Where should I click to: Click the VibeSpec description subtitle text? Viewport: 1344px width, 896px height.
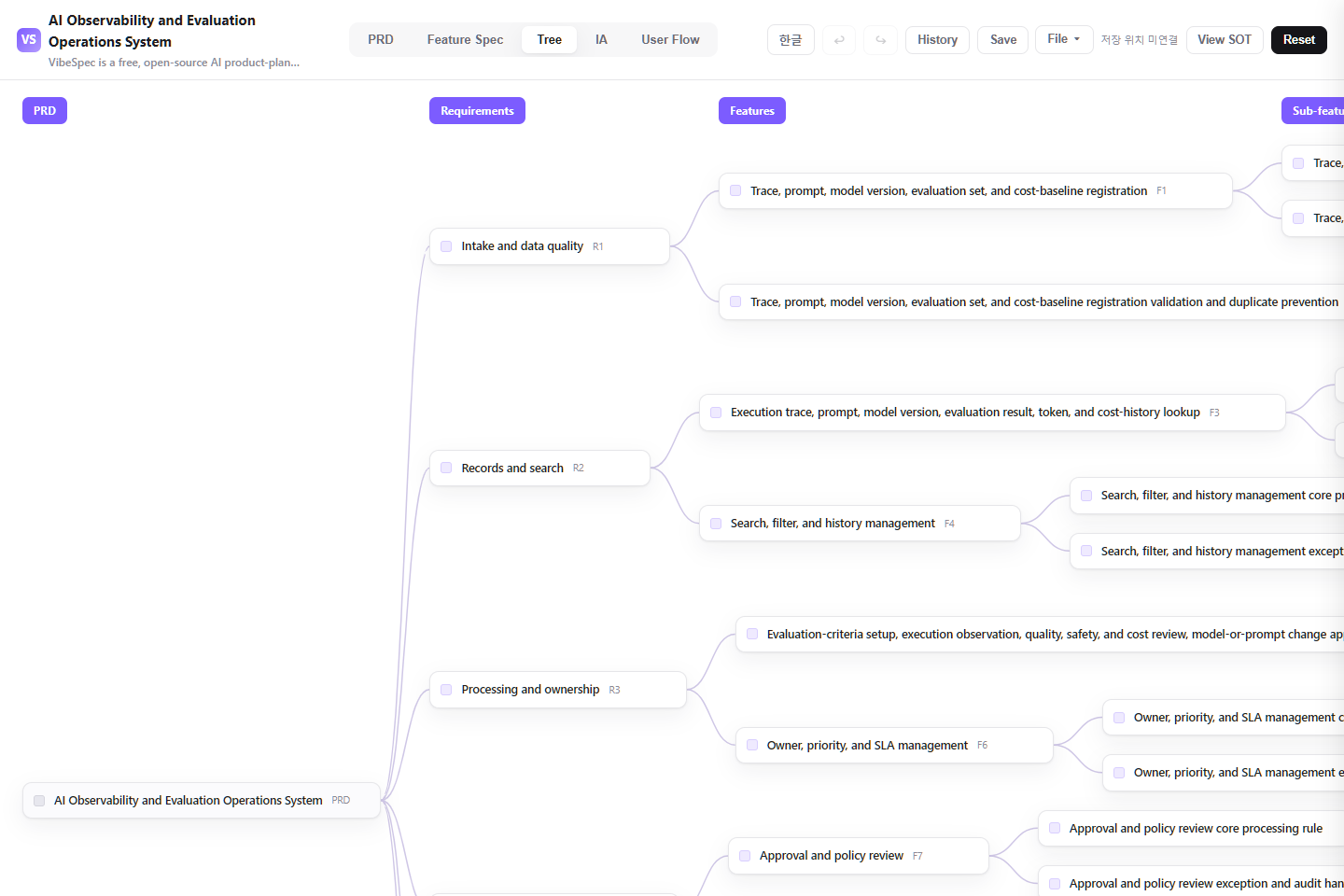pos(174,63)
